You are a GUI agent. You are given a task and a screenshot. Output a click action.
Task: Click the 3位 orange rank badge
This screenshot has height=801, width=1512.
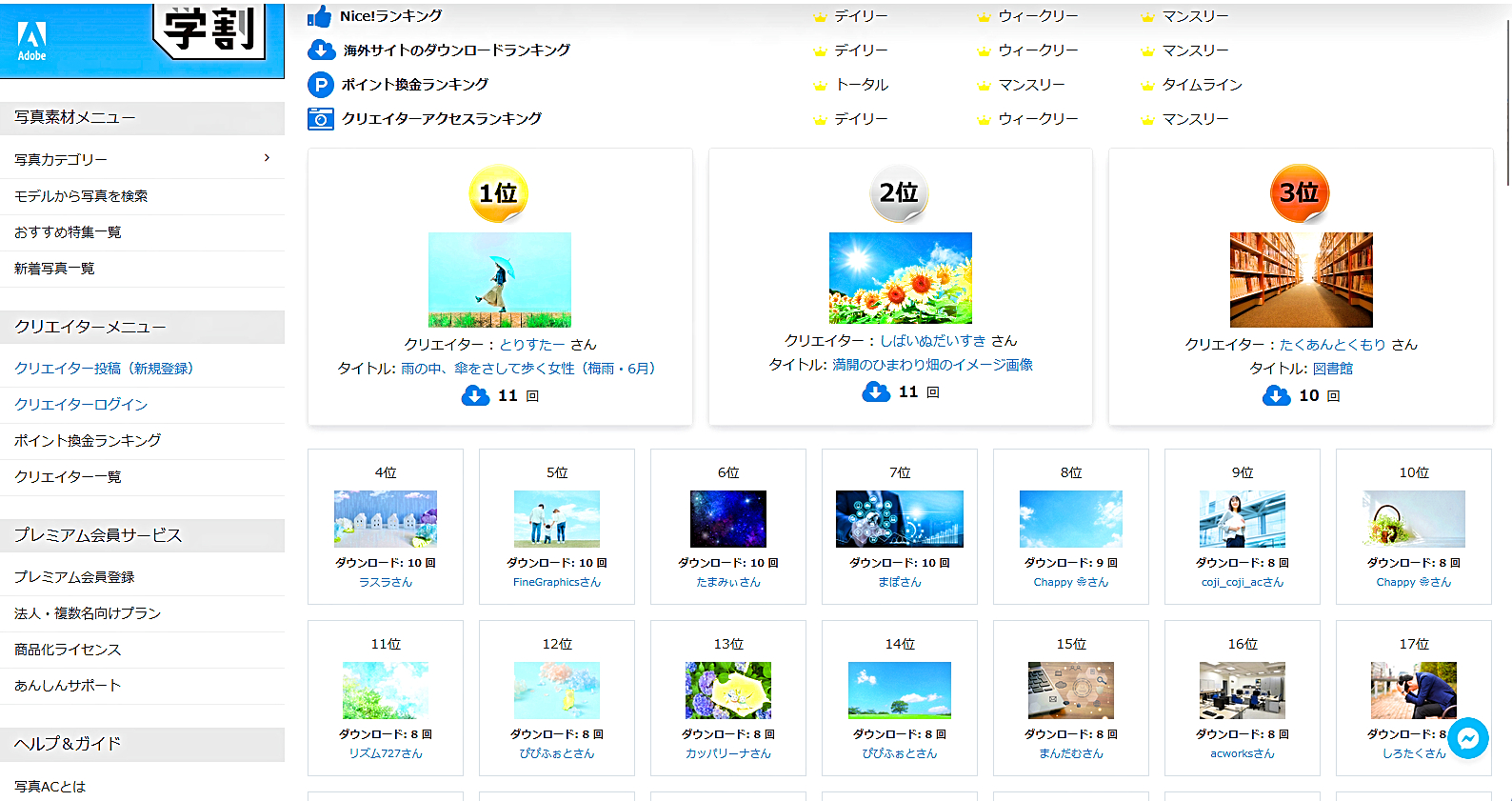click(x=1300, y=194)
